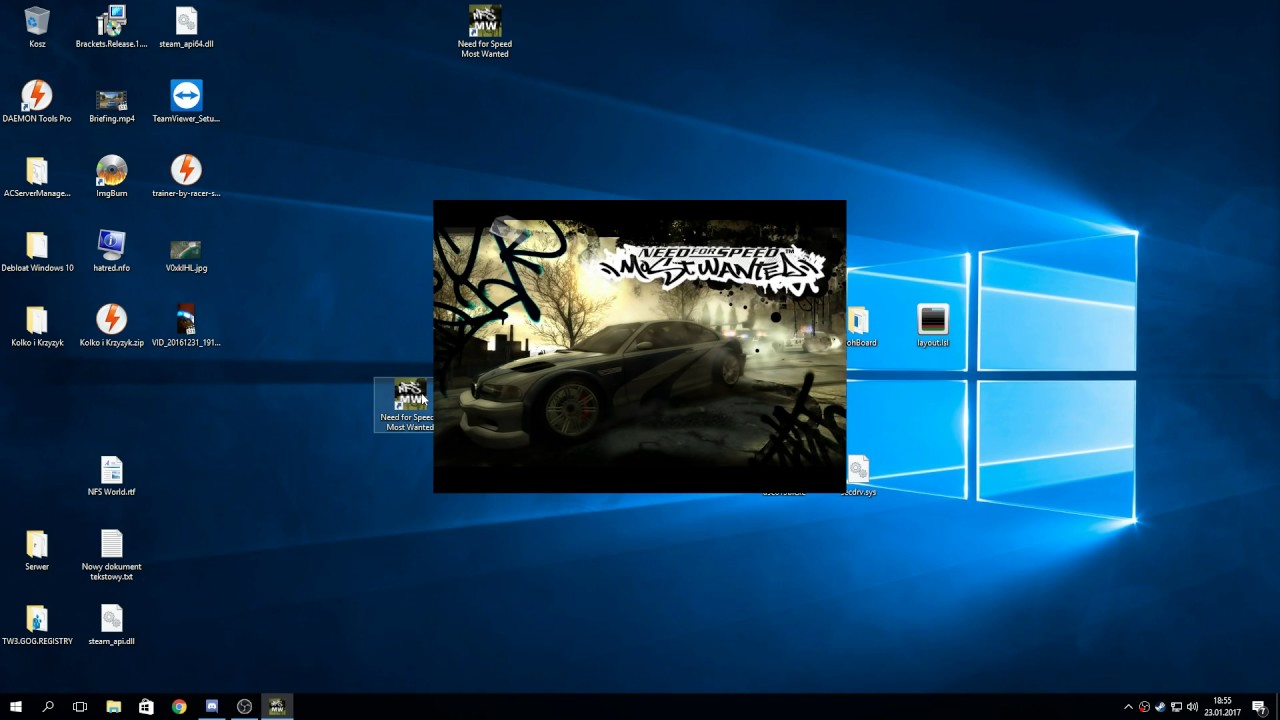Open taskbar search magnifier

coord(48,707)
